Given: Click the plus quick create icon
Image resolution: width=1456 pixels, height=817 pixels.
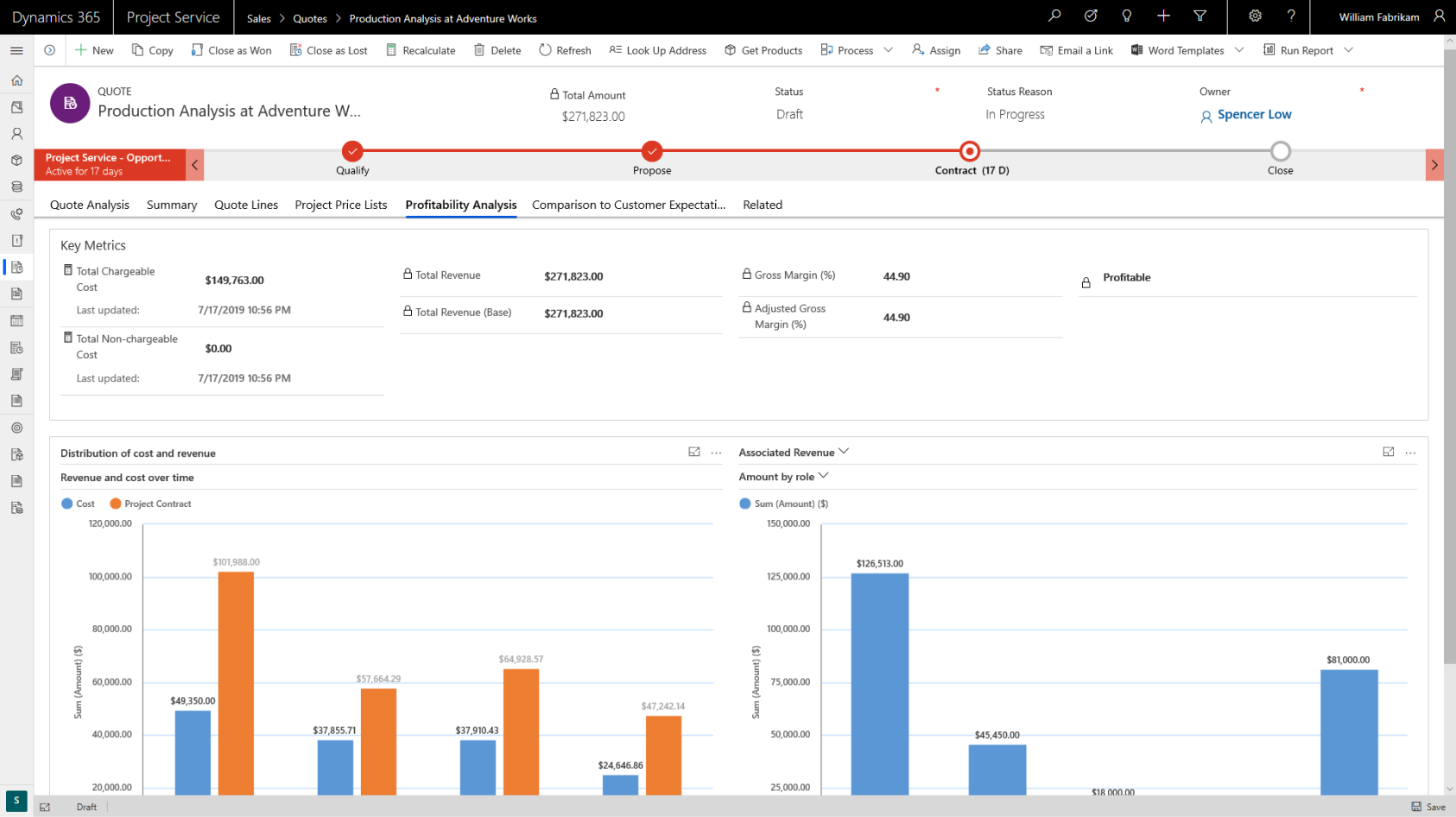Looking at the screenshot, I should pyautogui.click(x=1163, y=16).
